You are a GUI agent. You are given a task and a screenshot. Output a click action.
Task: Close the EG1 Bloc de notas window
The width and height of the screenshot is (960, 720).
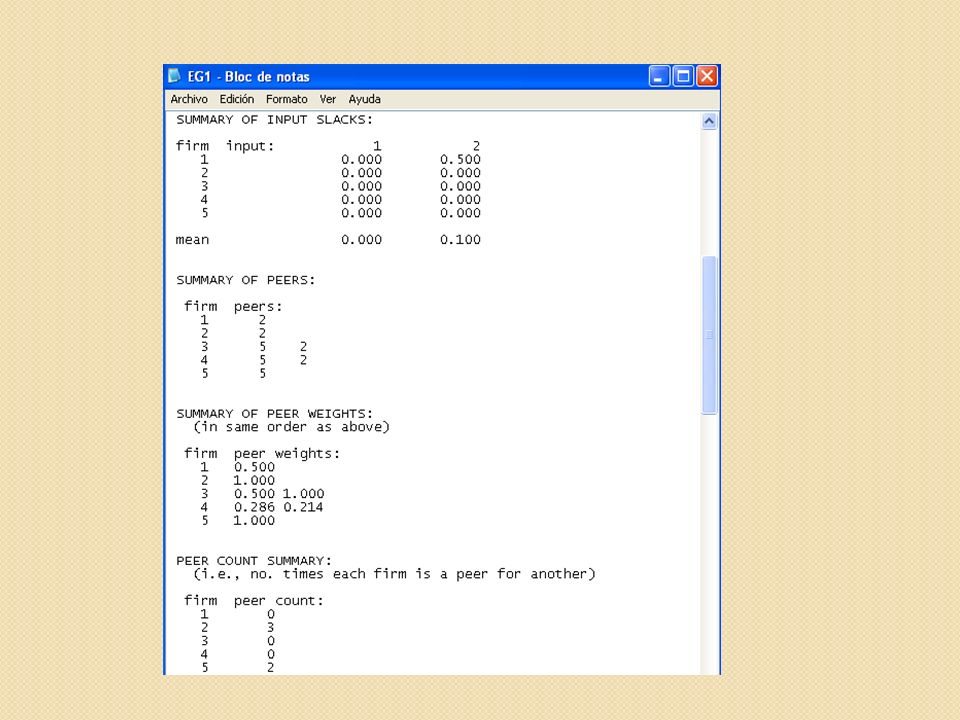707,77
